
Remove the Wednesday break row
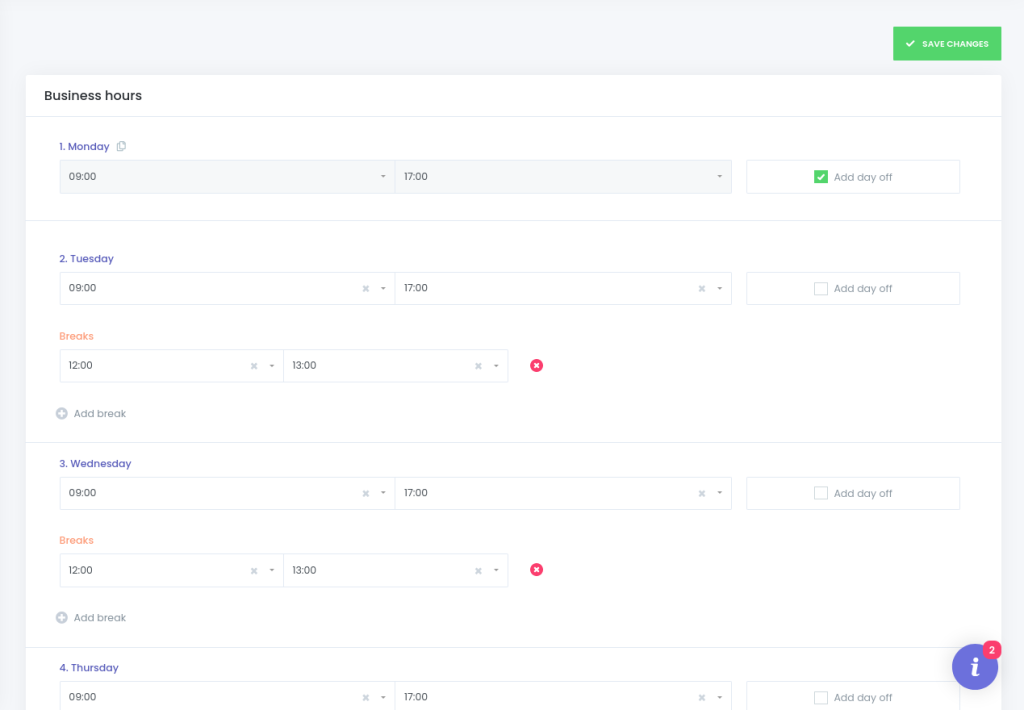(536, 570)
